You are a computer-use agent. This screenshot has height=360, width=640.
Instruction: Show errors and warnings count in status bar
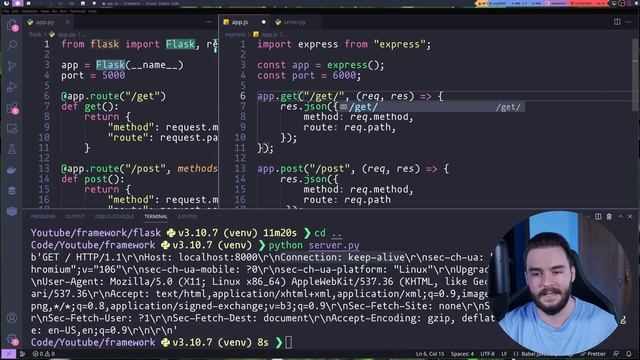(x=44, y=354)
